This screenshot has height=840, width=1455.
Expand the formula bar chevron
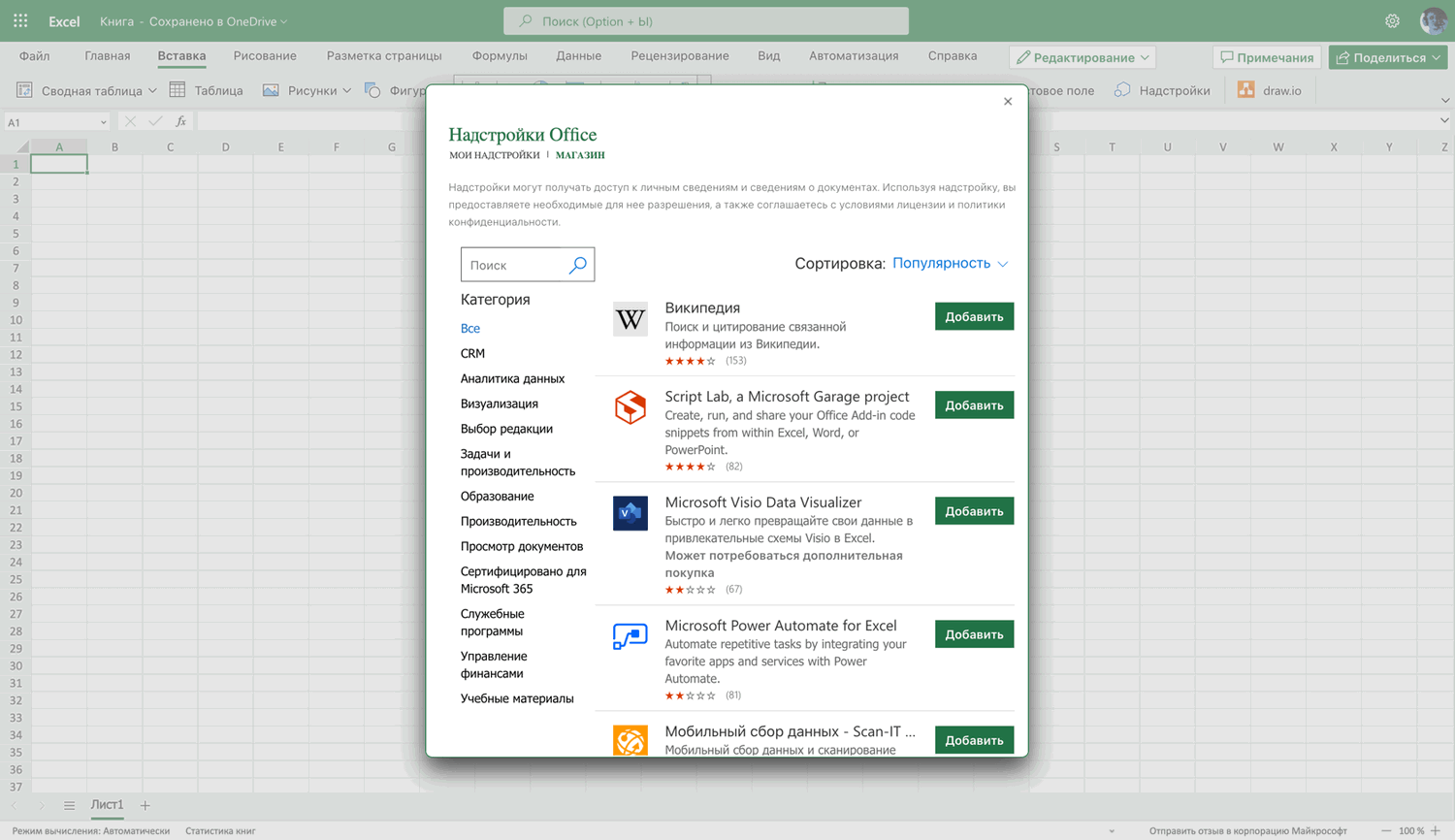[x=1444, y=121]
